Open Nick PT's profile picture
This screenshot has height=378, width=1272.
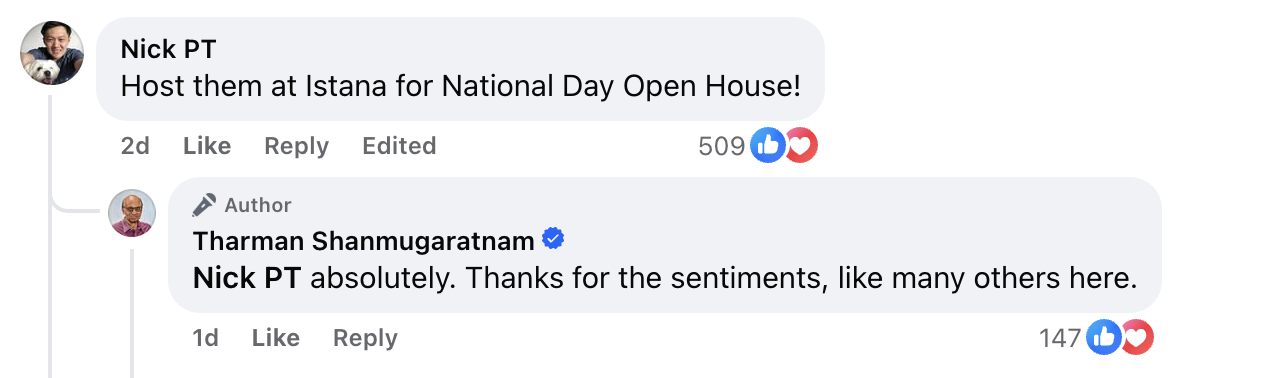coord(52,52)
